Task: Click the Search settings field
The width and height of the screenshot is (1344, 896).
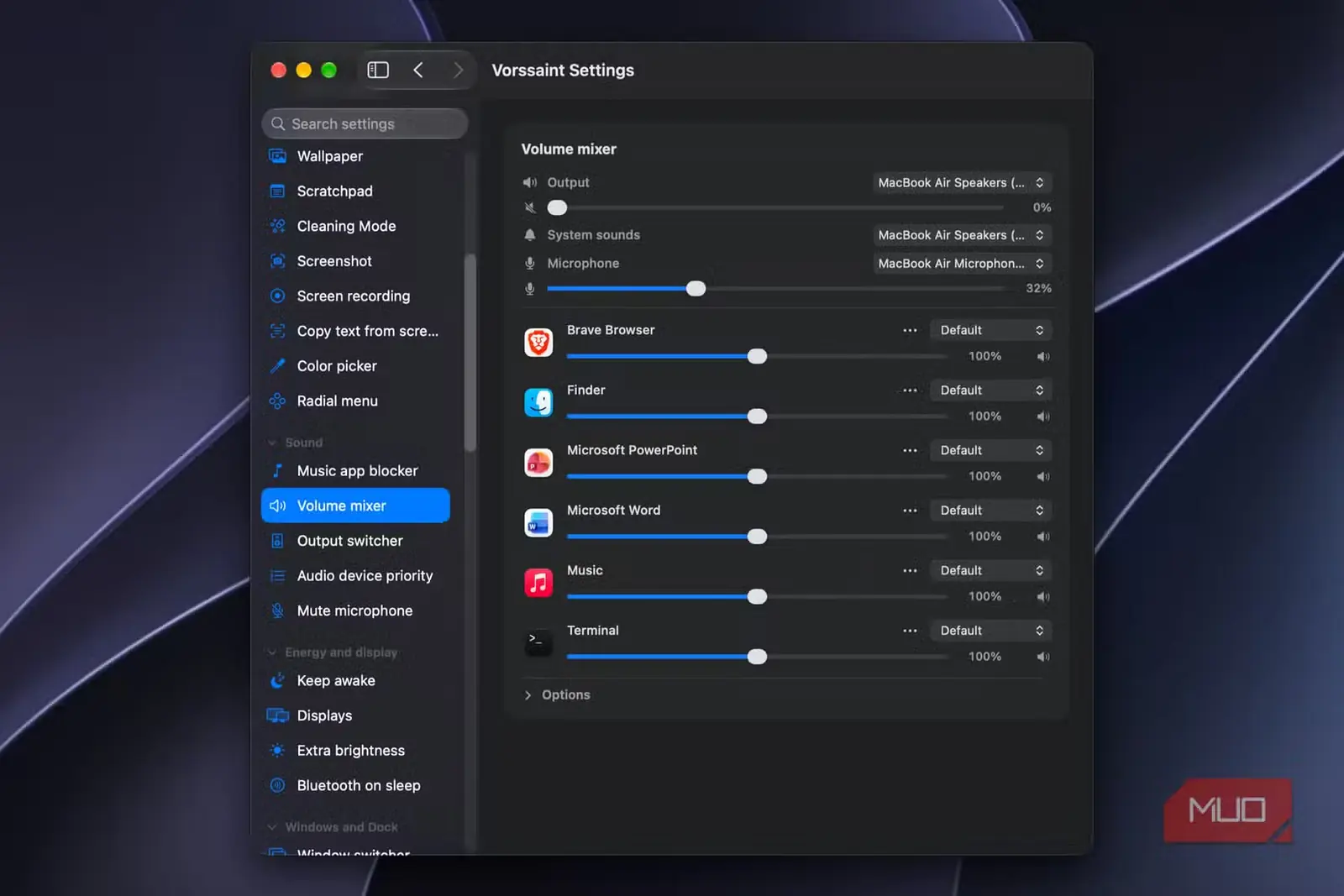Action: click(x=365, y=123)
